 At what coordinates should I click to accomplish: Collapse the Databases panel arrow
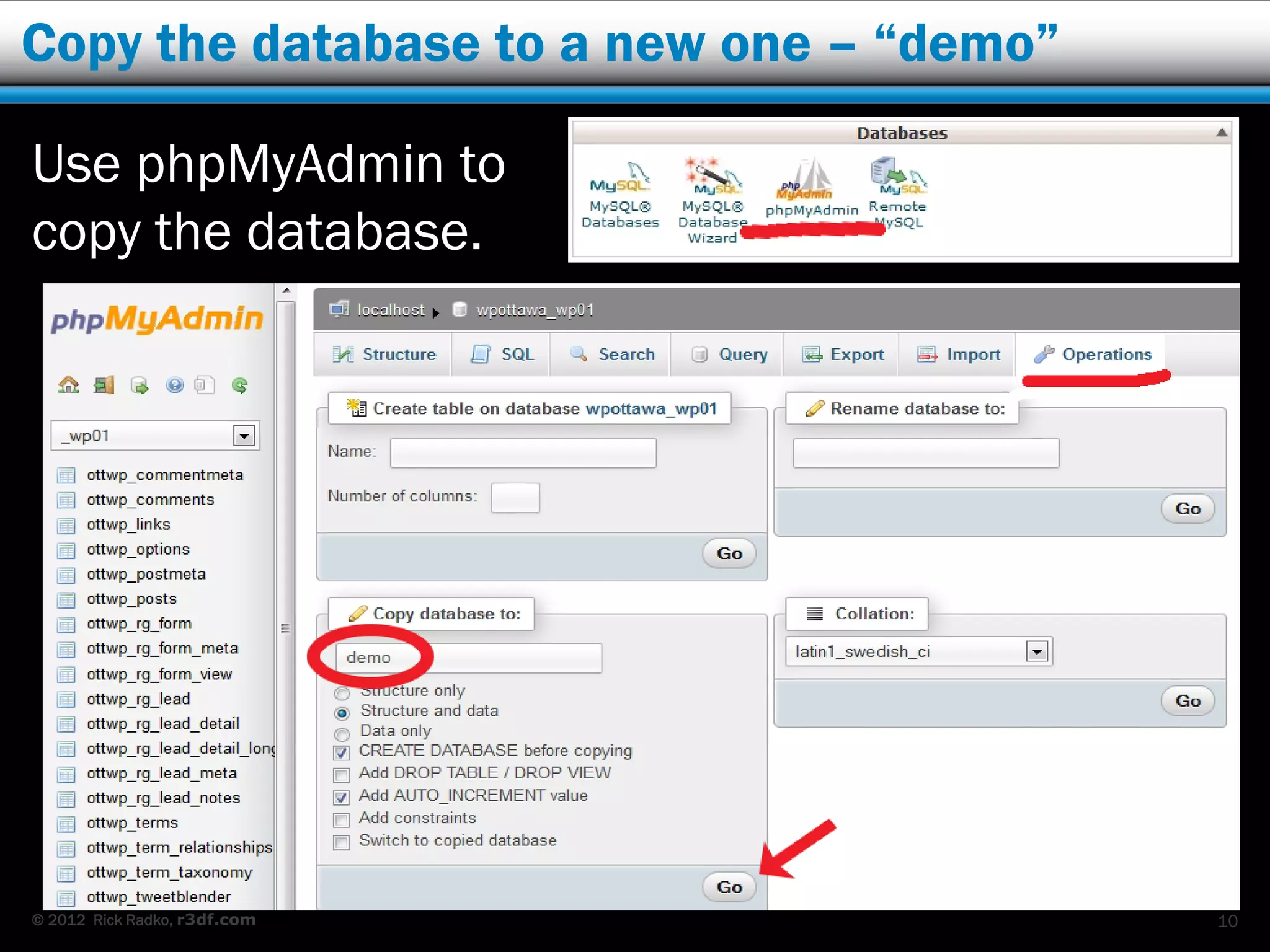pyautogui.click(x=1221, y=132)
